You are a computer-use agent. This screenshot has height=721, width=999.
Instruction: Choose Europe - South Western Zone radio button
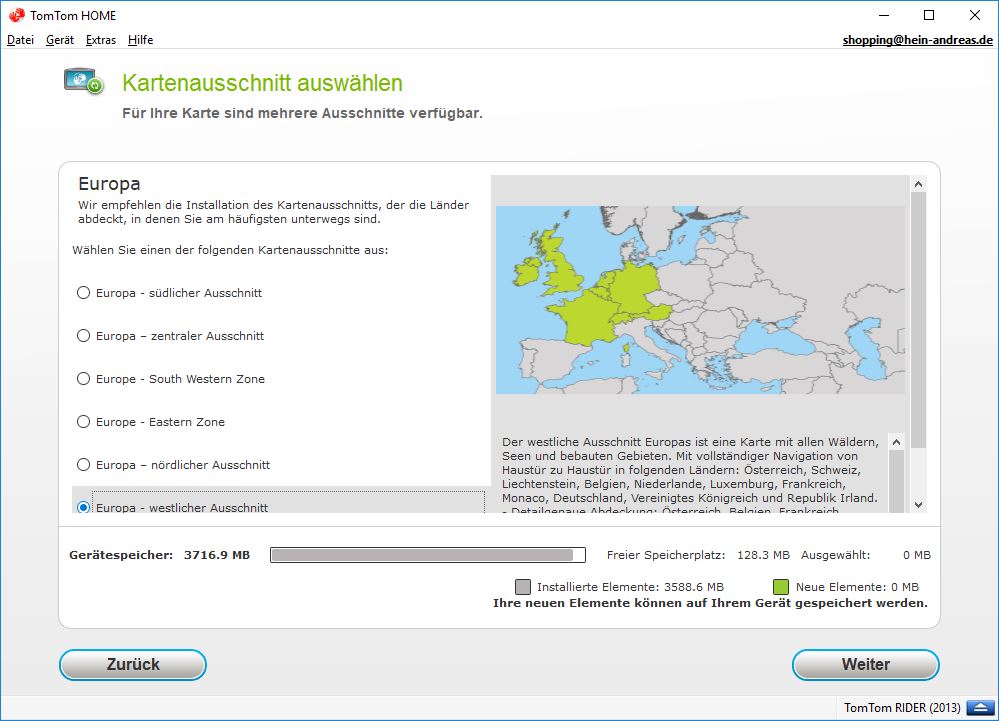point(84,379)
